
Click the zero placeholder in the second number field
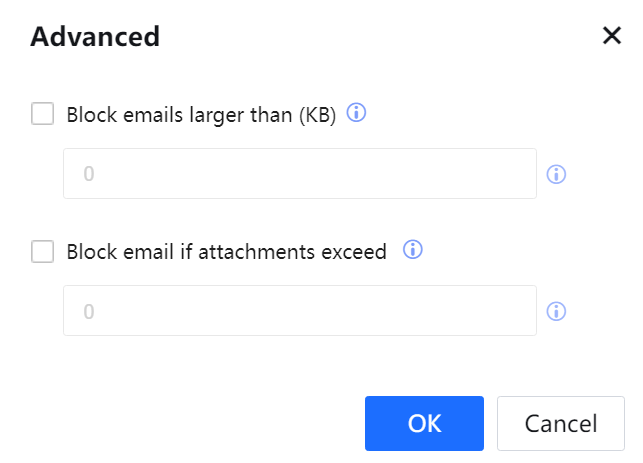coord(89,311)
